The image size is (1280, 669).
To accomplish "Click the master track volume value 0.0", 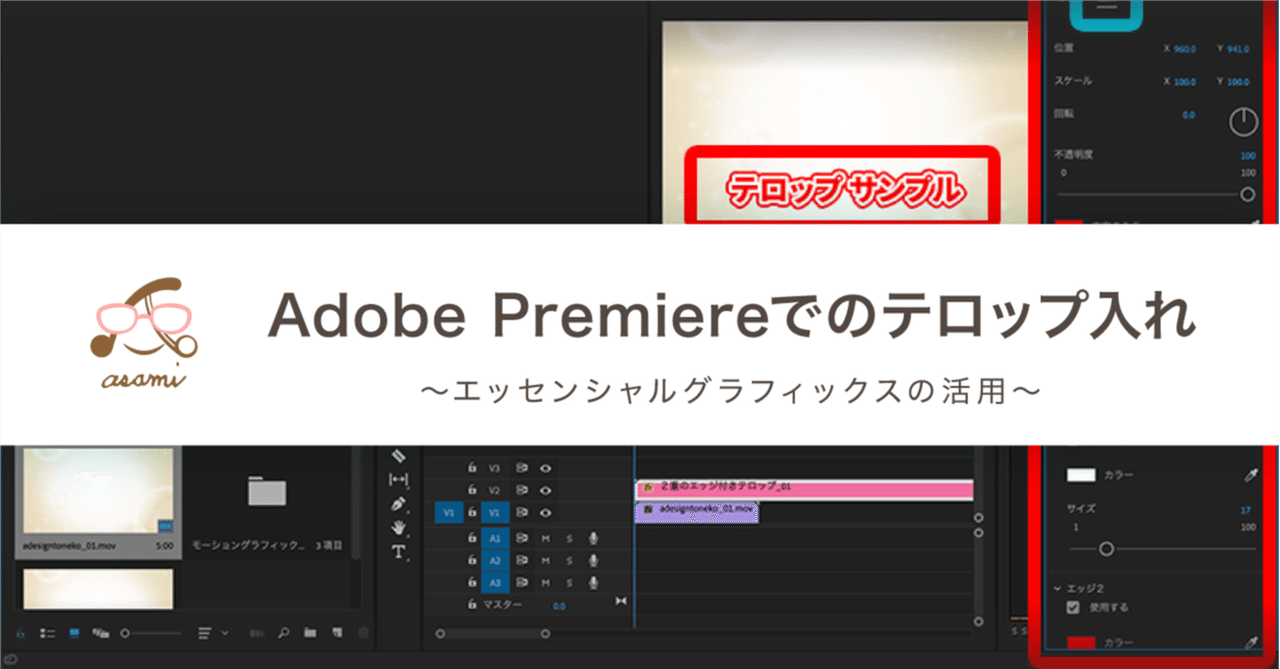I will 559,605.
